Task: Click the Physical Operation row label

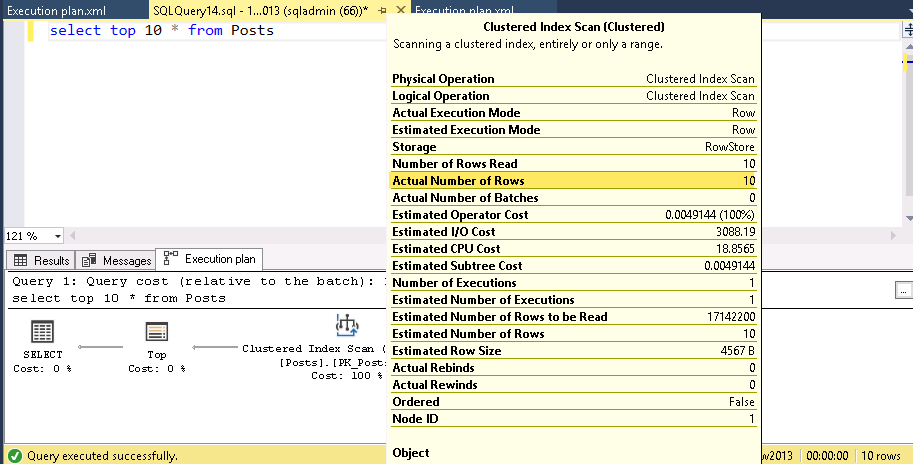Action: click(x=443, y=79)
